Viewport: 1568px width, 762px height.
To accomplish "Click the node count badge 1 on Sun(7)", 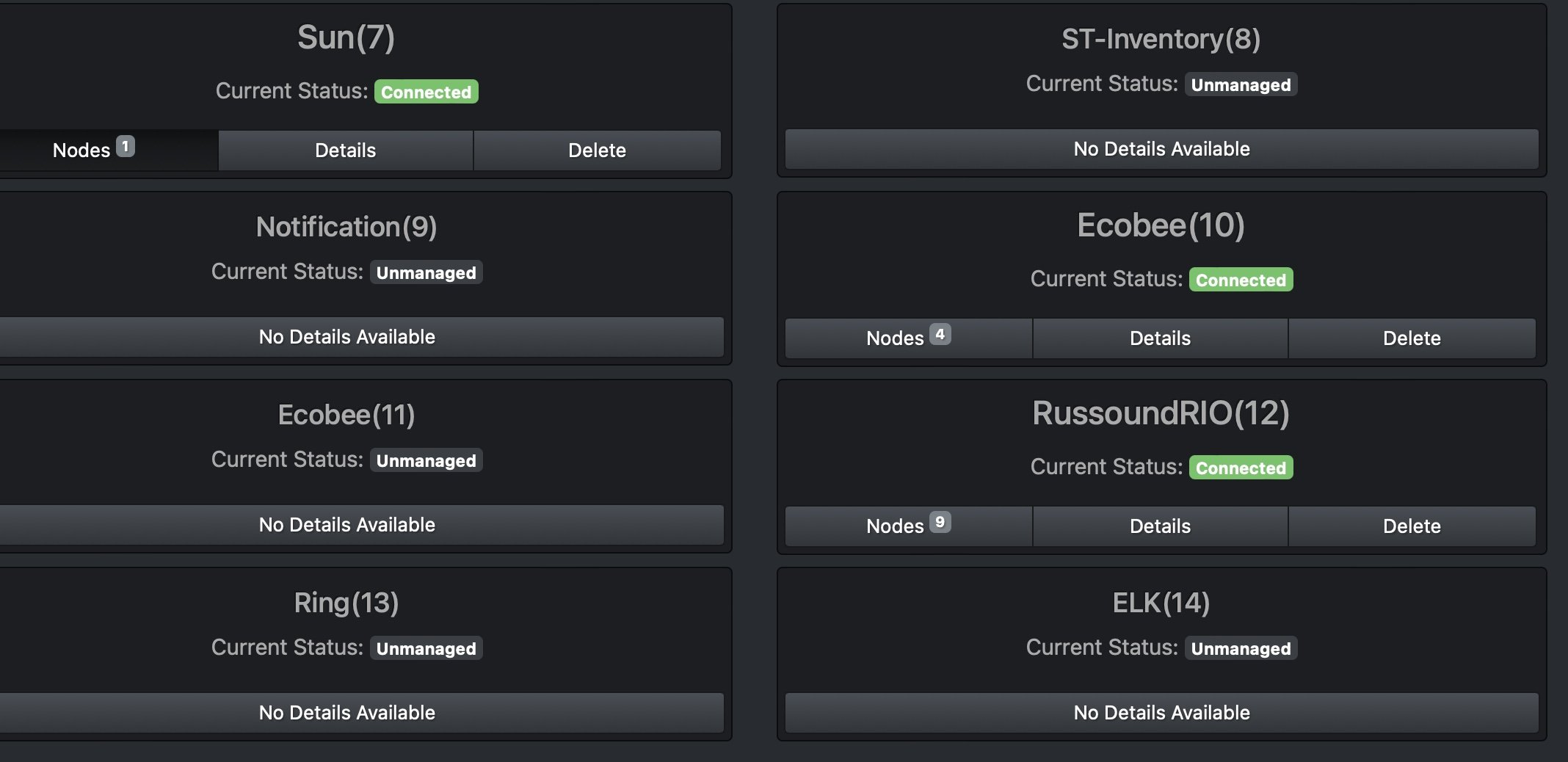I will 126,146.
